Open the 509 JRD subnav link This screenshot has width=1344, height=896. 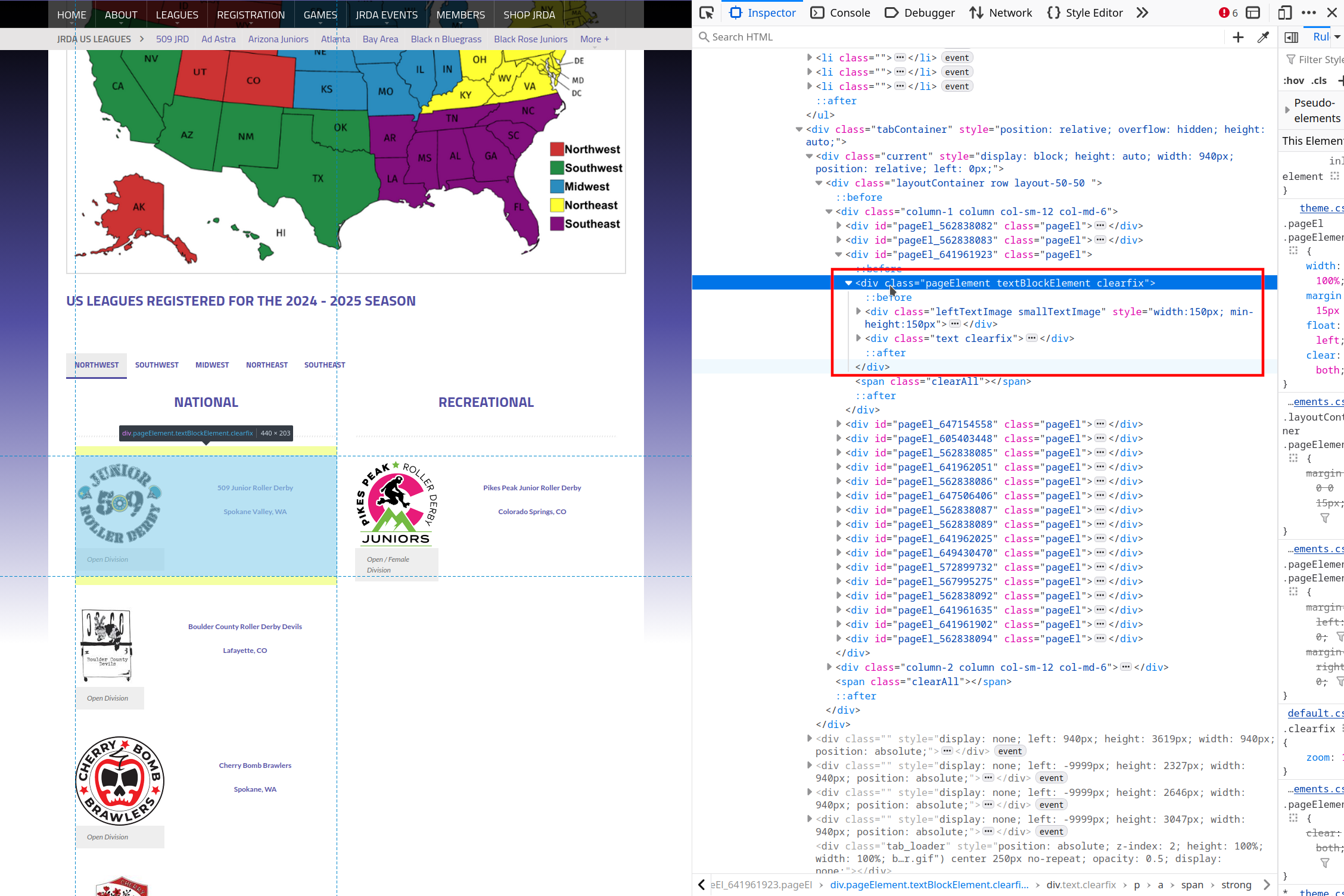[x=172, y=39]
